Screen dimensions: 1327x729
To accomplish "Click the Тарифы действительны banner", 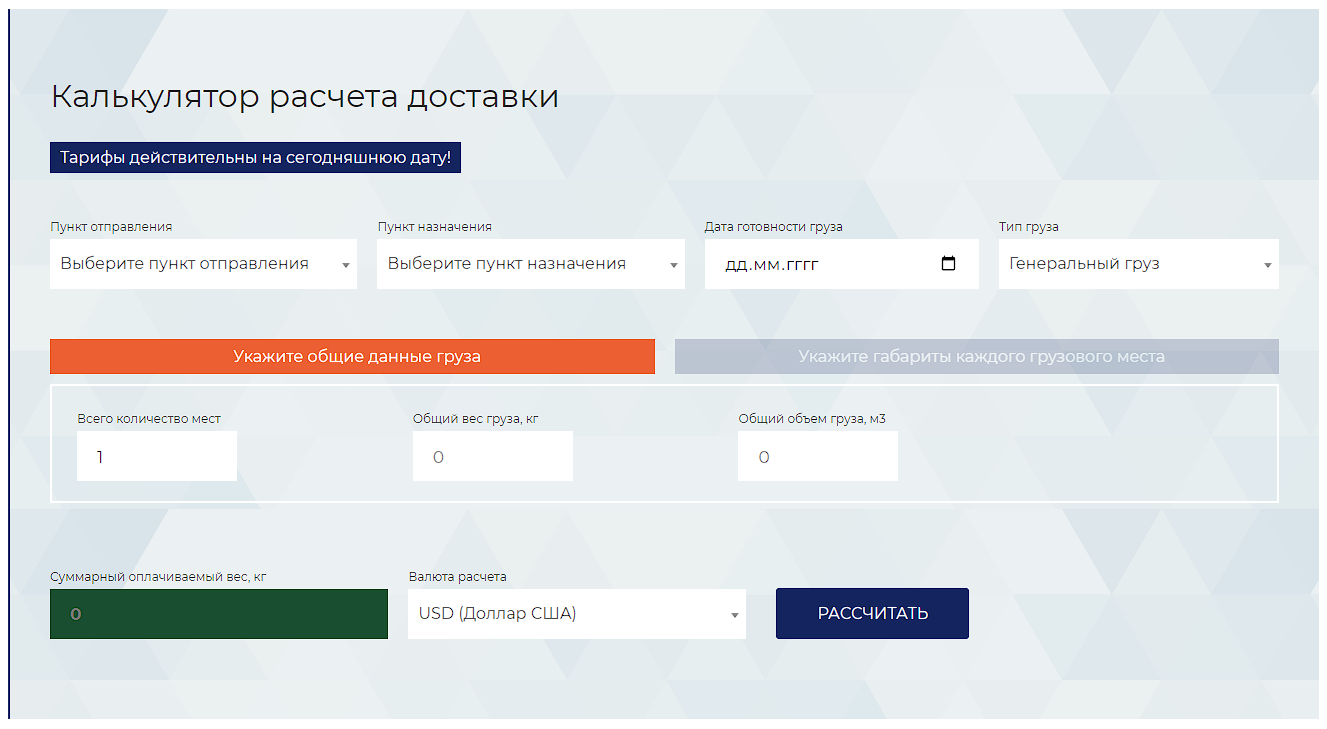I will (x=255, y=158).
